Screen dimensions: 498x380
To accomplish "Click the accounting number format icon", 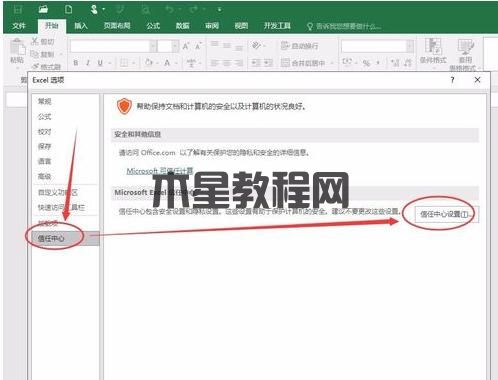I will (x=348, y=62).
